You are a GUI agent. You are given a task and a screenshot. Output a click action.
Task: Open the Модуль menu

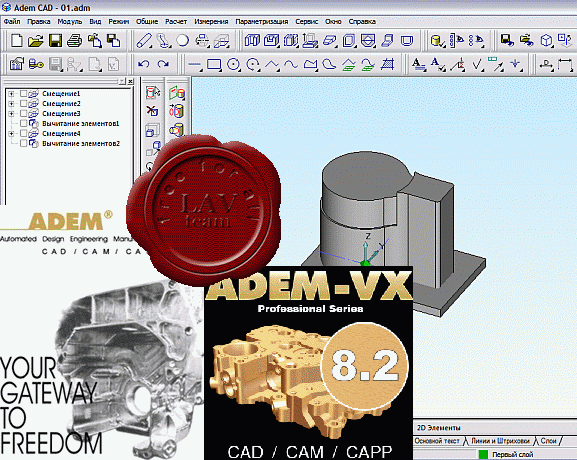coord(70,21)
